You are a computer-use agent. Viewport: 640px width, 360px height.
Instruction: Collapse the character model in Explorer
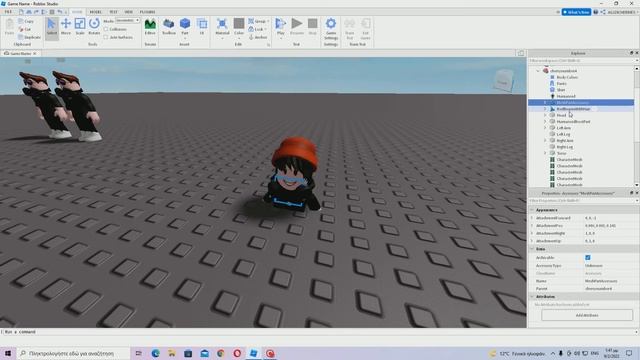click(x=538, y=71)
